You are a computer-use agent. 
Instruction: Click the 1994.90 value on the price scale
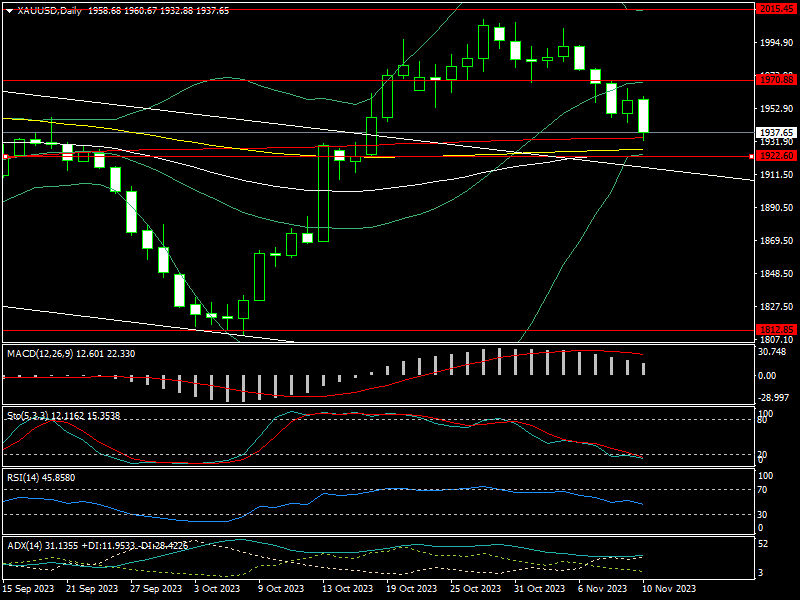[776, 43]
